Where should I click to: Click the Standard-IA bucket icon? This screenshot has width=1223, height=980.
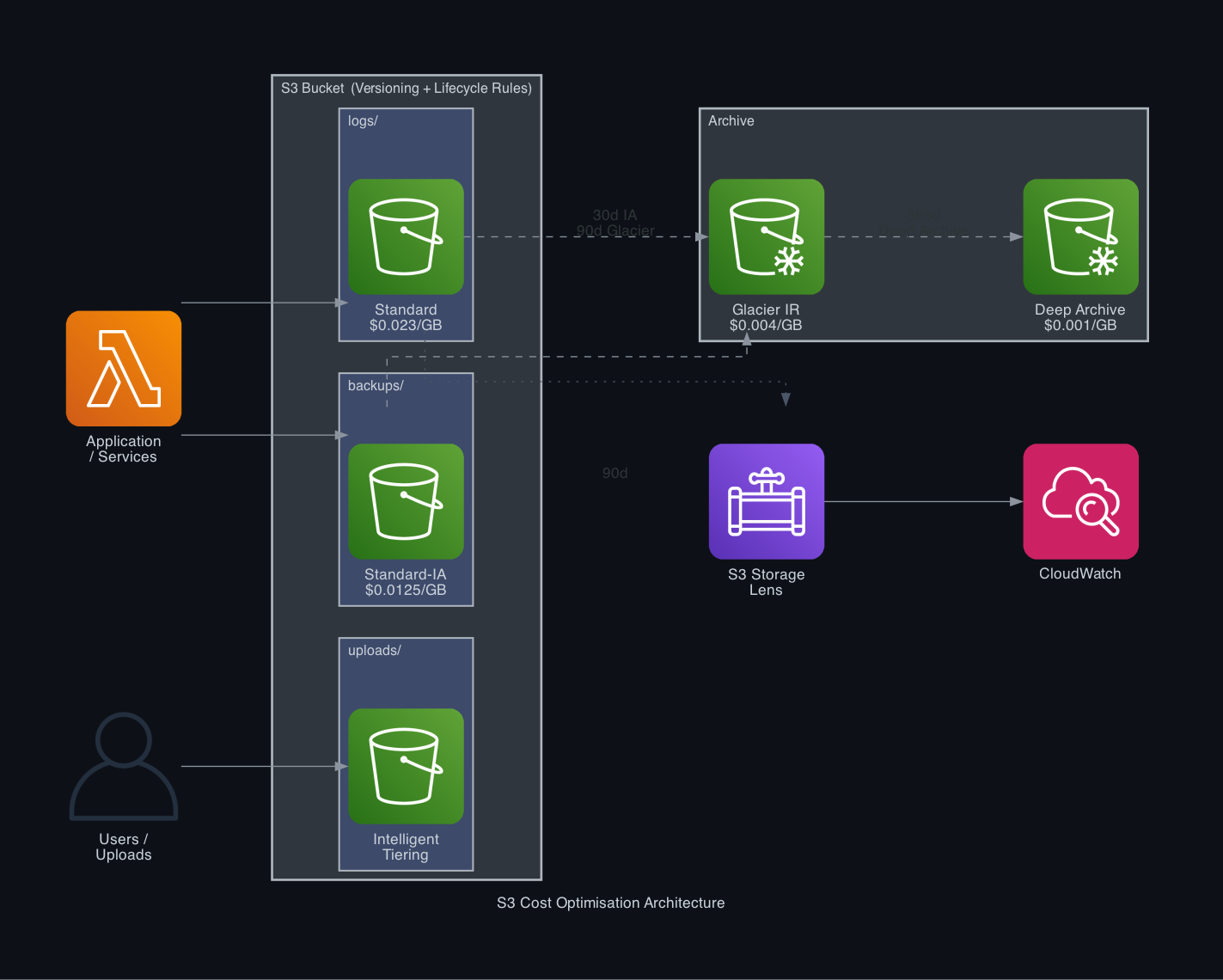[x=405, y=502]
